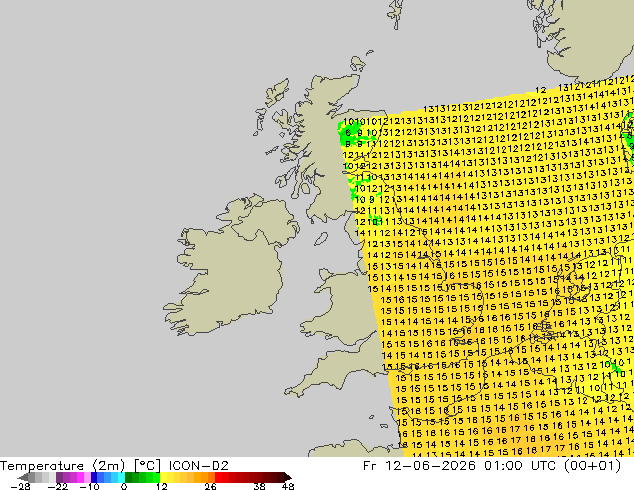Click the "Temperature (2m)" title text

pos(63,466)
